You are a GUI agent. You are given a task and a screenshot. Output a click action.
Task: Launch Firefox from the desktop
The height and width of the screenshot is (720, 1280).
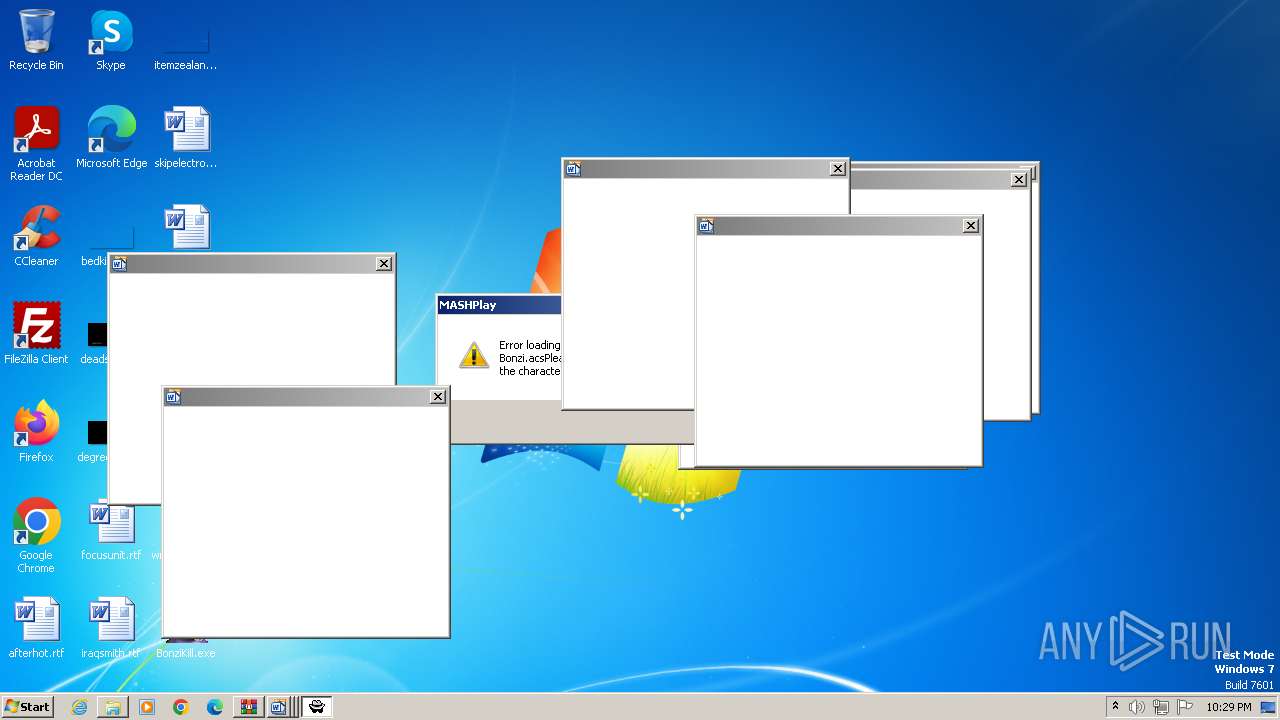(x=36, y=432)
